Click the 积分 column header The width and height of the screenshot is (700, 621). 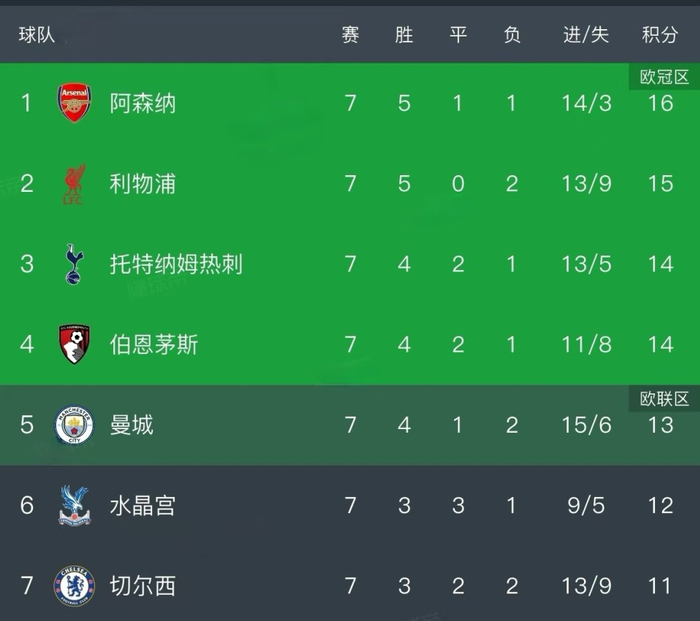[x=660, y=35]
